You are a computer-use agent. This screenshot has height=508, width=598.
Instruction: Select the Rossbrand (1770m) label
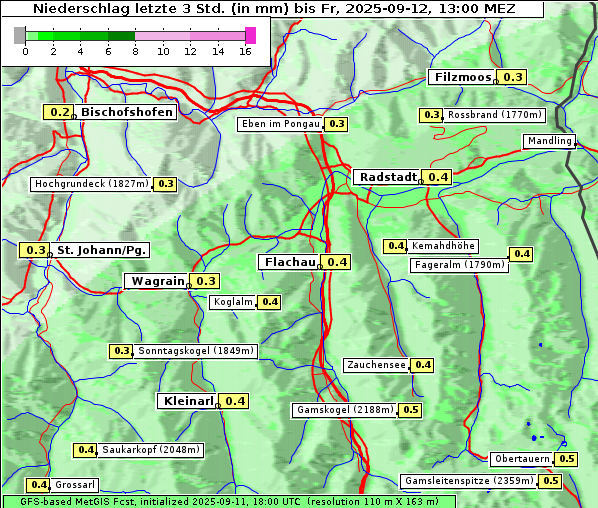point(495,115)
